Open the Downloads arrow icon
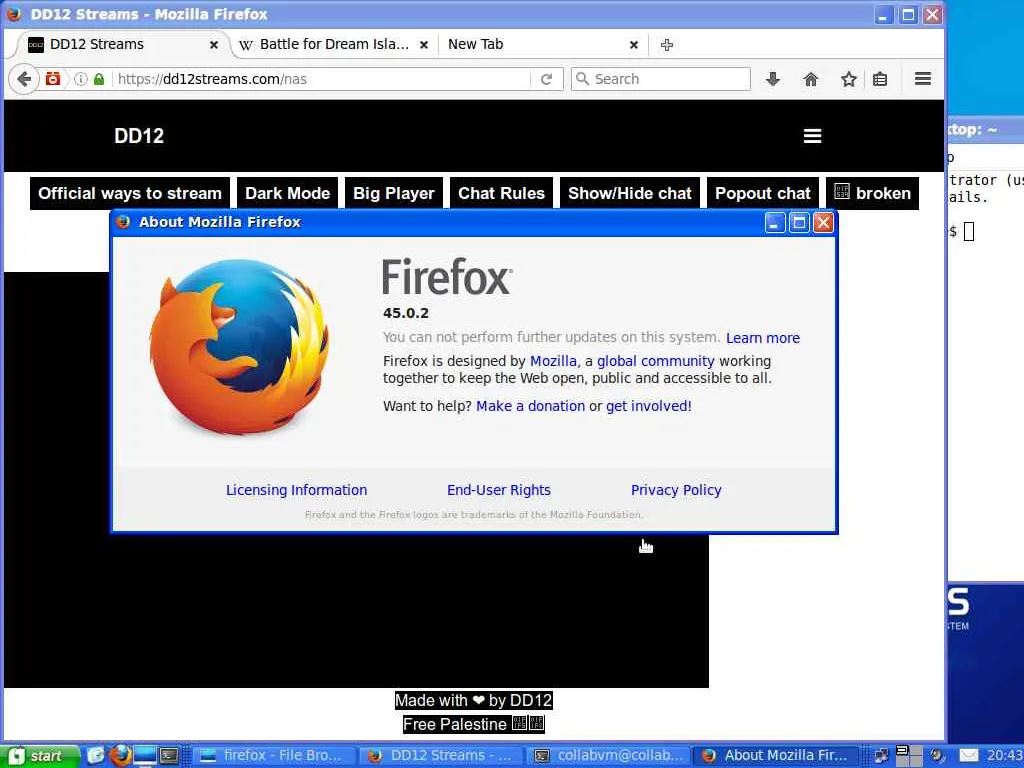 [x=773, y=79]
